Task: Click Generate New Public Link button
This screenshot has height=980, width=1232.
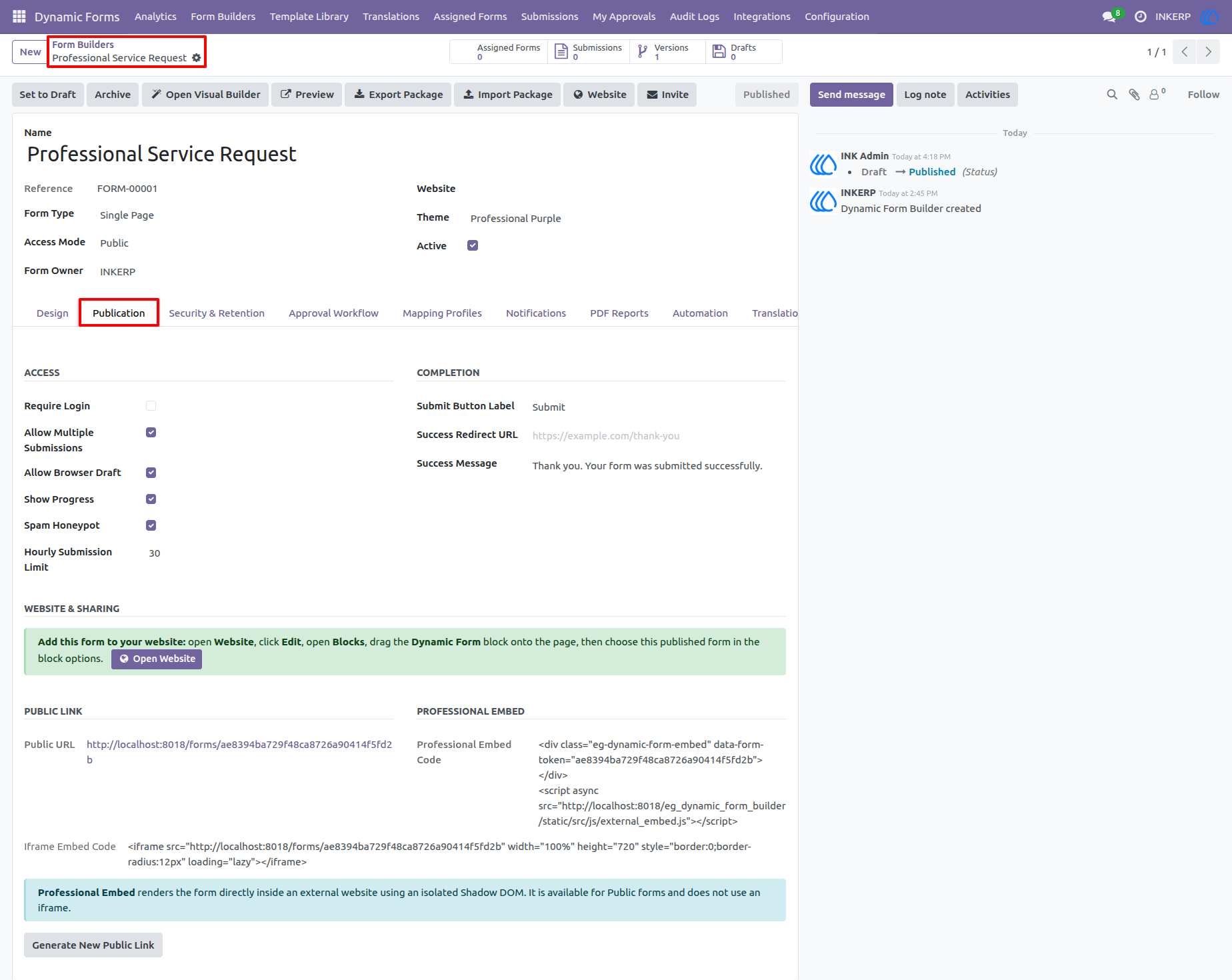Action: [93, 945]
